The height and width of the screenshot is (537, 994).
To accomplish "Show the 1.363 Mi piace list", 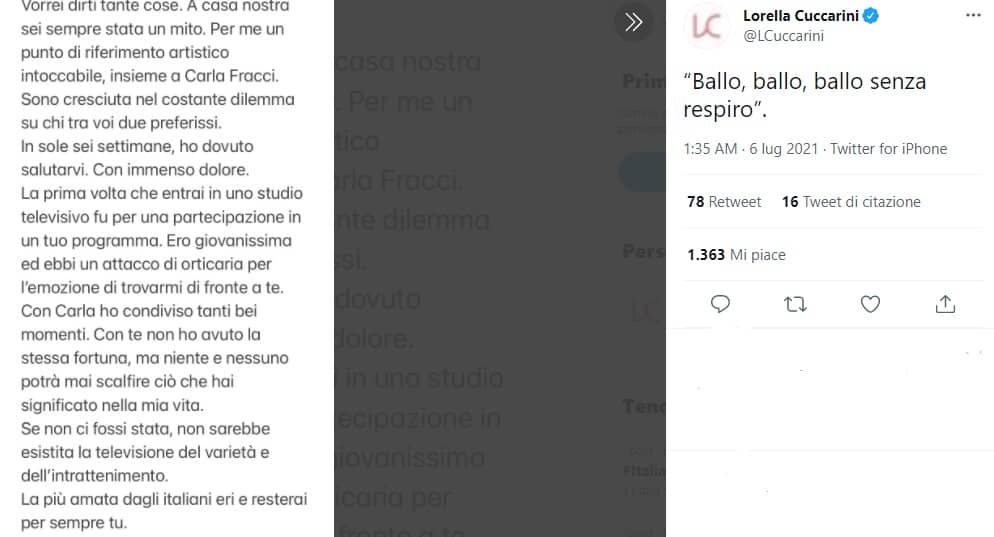I will pos(736,255).
